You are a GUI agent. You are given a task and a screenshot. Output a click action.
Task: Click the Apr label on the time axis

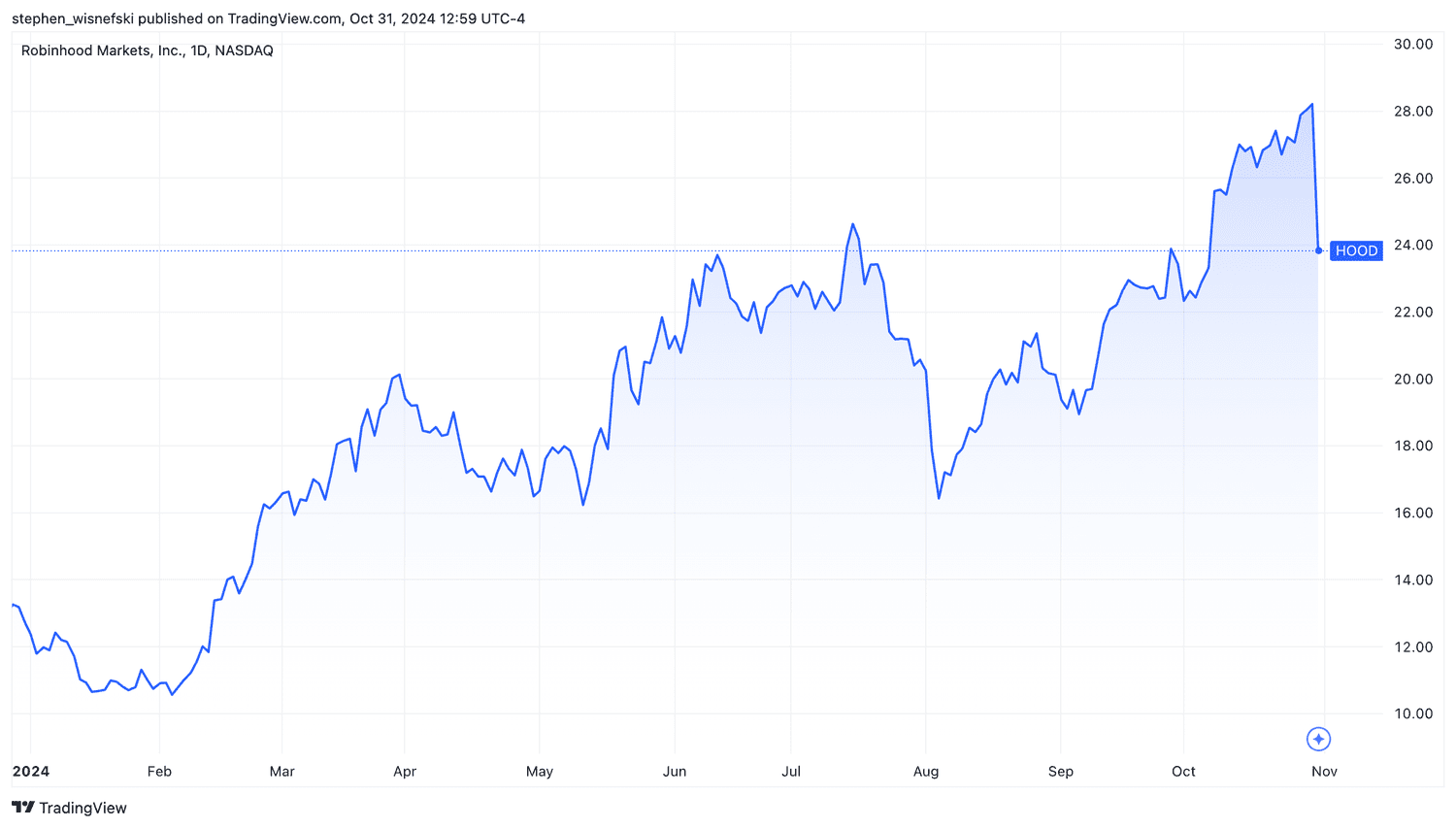(405, 772)
